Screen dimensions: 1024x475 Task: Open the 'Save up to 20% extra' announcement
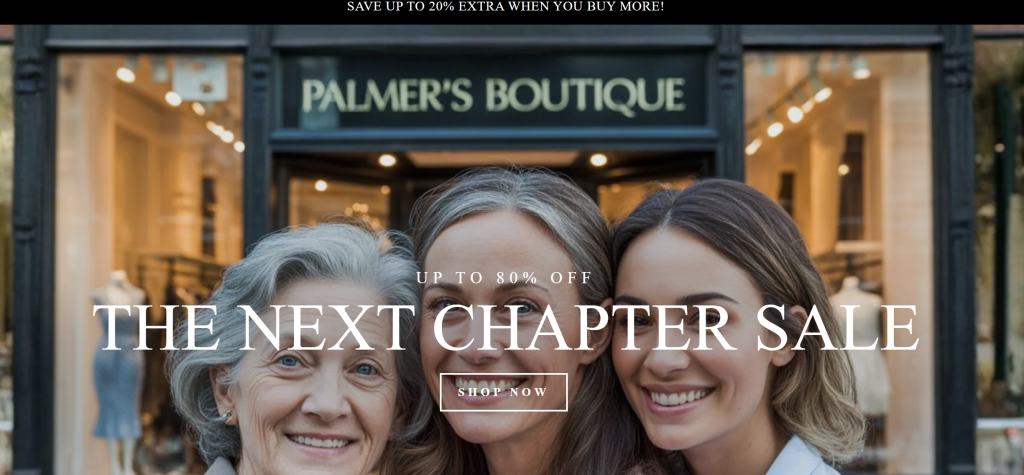(x=505, y=7)
